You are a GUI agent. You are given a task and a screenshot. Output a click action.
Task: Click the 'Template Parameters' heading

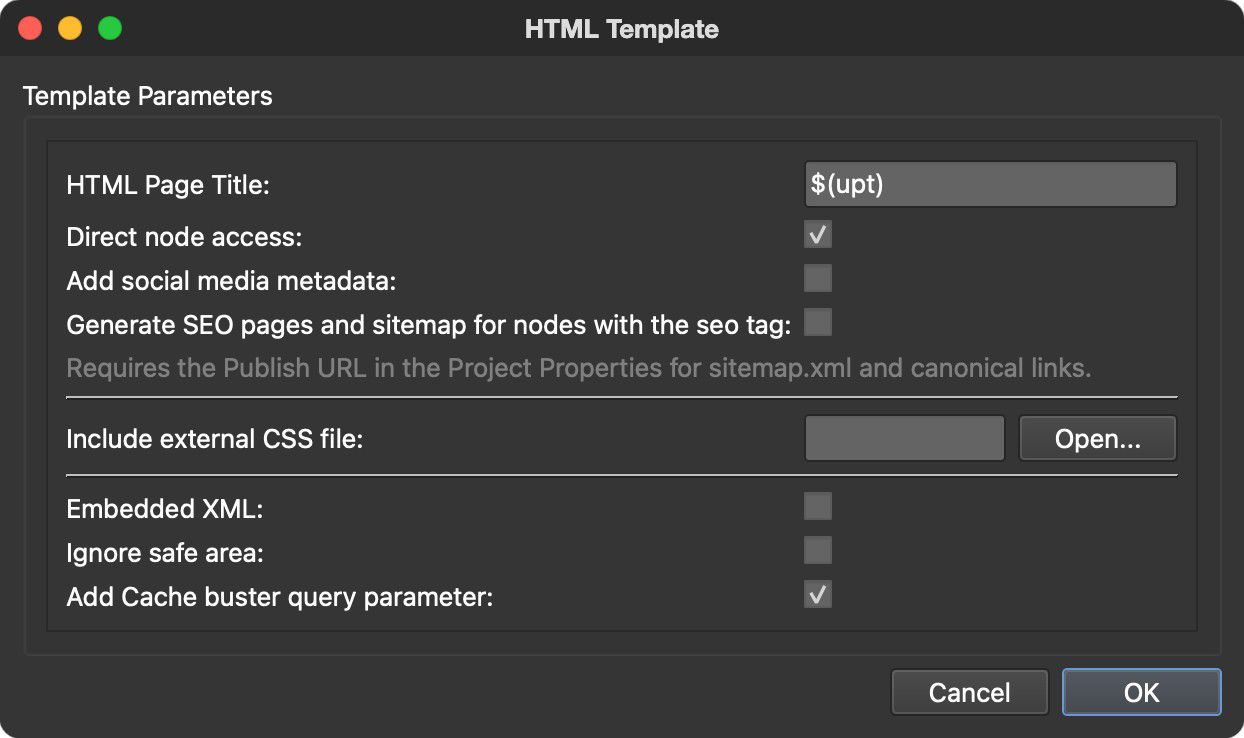tap(147, 96)
